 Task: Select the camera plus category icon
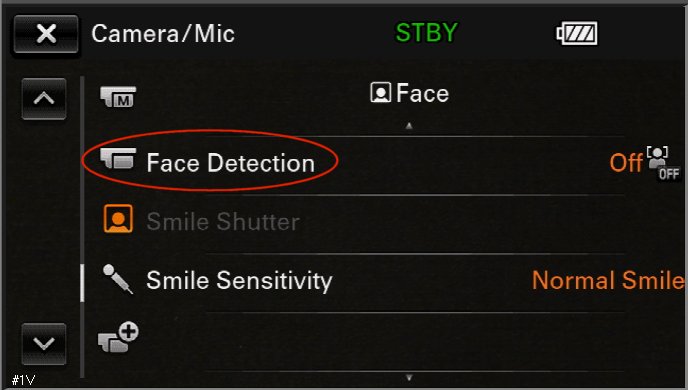pyautogui.click(x=118, y=337)
